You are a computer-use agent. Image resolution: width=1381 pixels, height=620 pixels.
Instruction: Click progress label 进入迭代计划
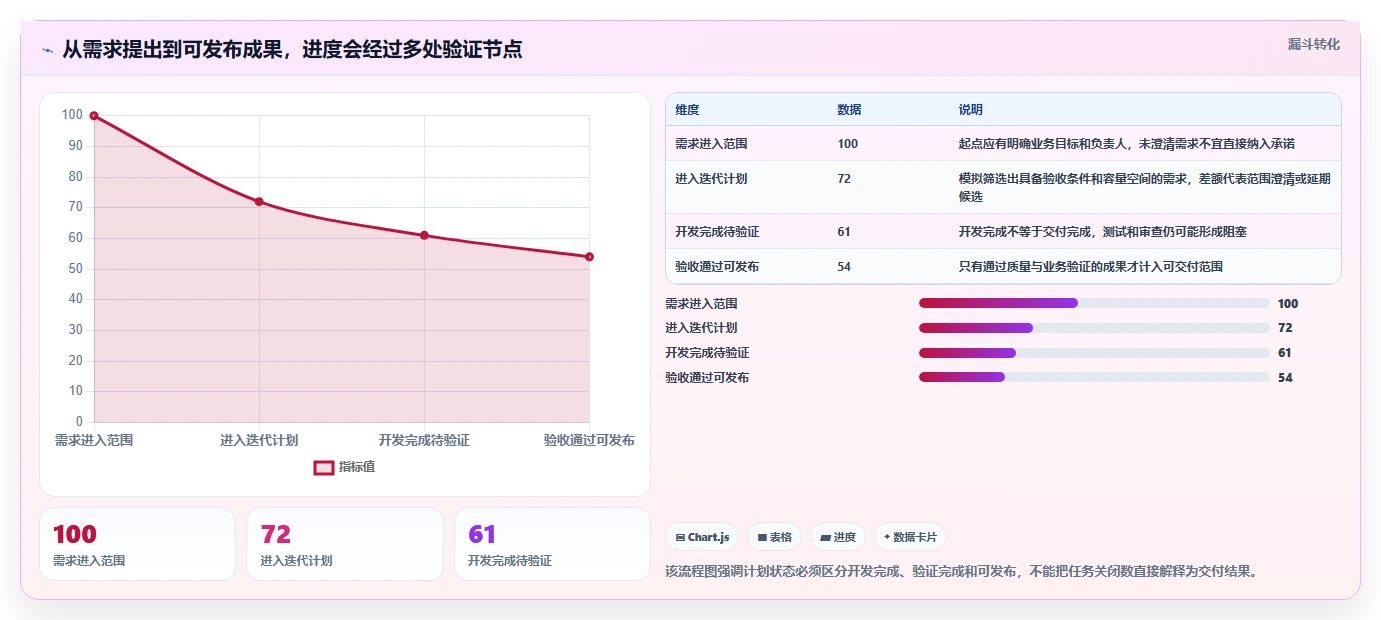pyautogui.click(x=701, y=328)
